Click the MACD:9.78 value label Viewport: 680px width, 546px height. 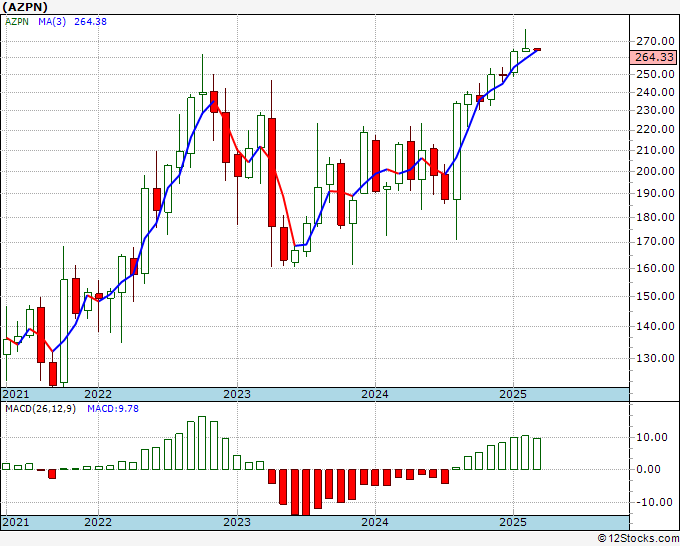point(113,409)
